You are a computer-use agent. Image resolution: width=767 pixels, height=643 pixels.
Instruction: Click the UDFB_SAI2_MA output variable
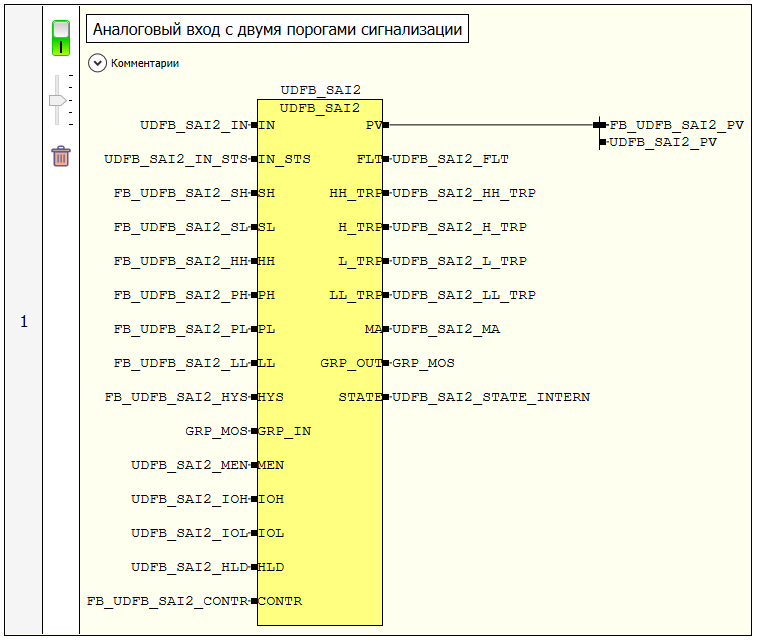point(446,329)
